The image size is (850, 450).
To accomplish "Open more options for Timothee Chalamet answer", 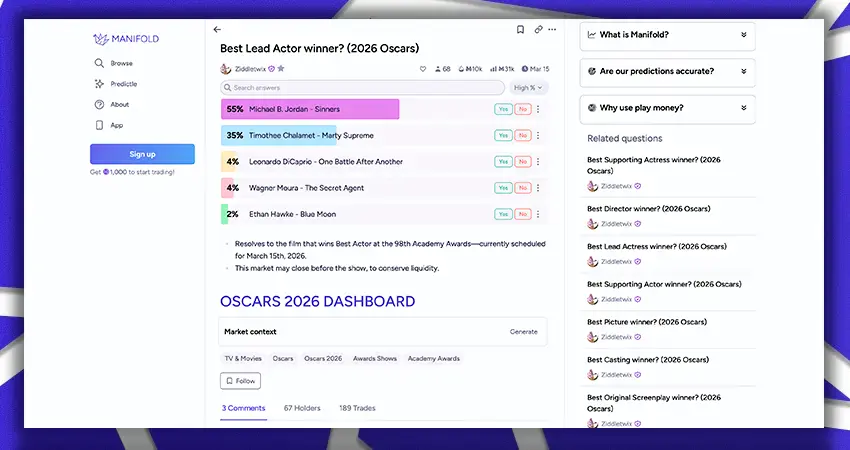I will pyautogui.click(x=538, y=136).
